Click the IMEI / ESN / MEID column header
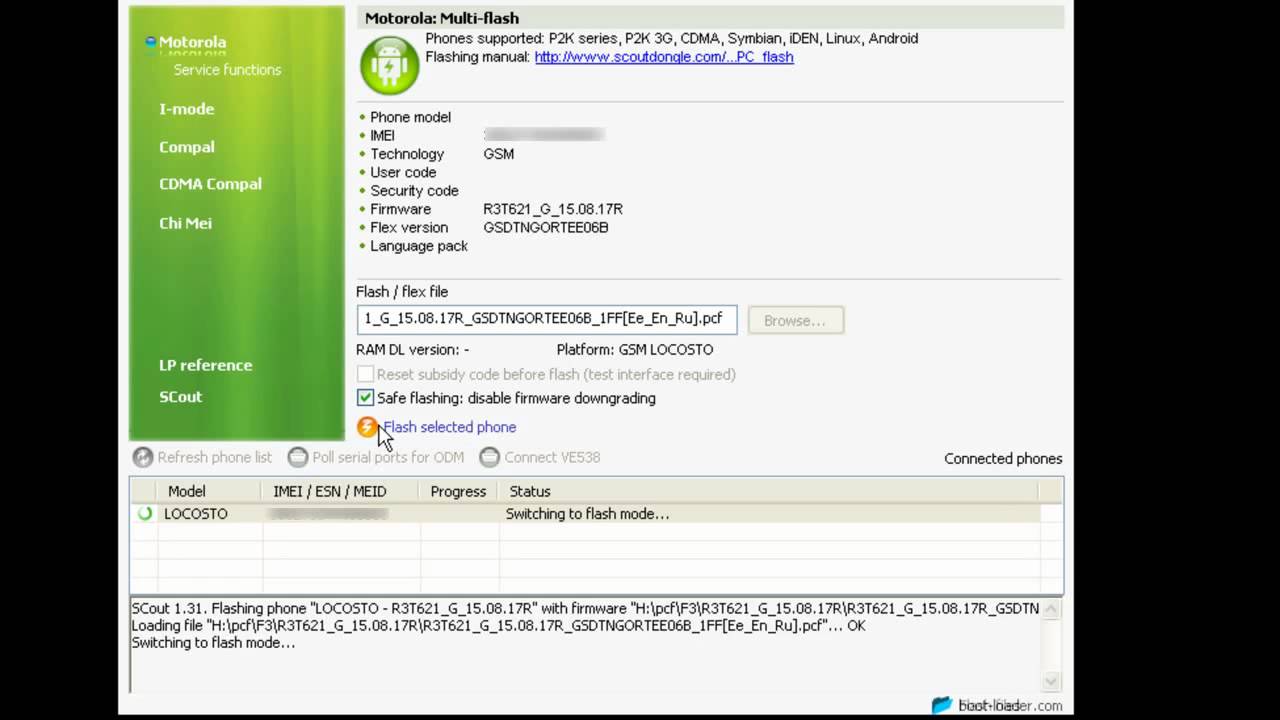The width and height of the screenshot is (1280, 720). [342, 491]
